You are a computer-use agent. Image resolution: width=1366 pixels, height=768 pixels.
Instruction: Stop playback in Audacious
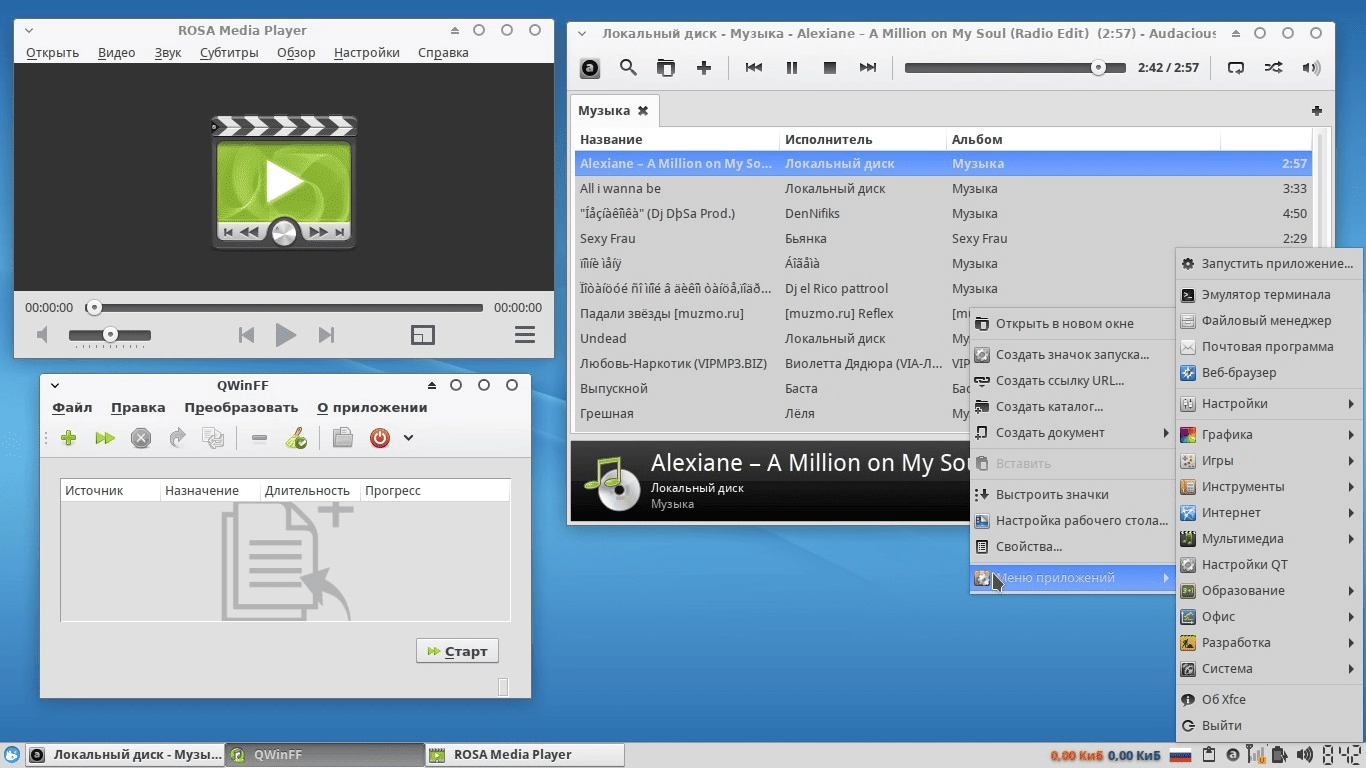click(829, 68)
